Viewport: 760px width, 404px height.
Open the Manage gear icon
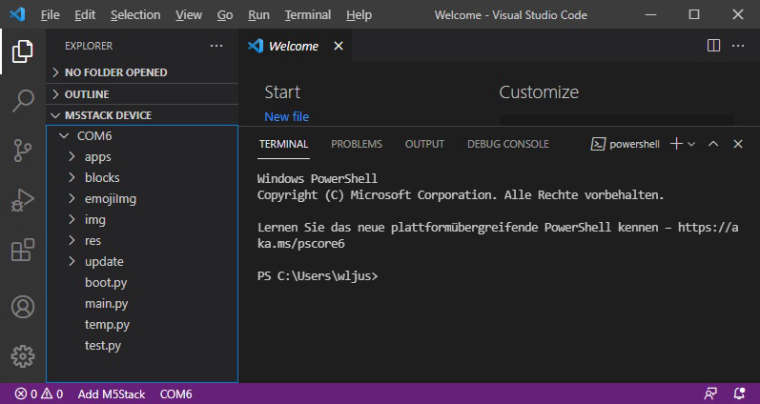pos(22,357)
